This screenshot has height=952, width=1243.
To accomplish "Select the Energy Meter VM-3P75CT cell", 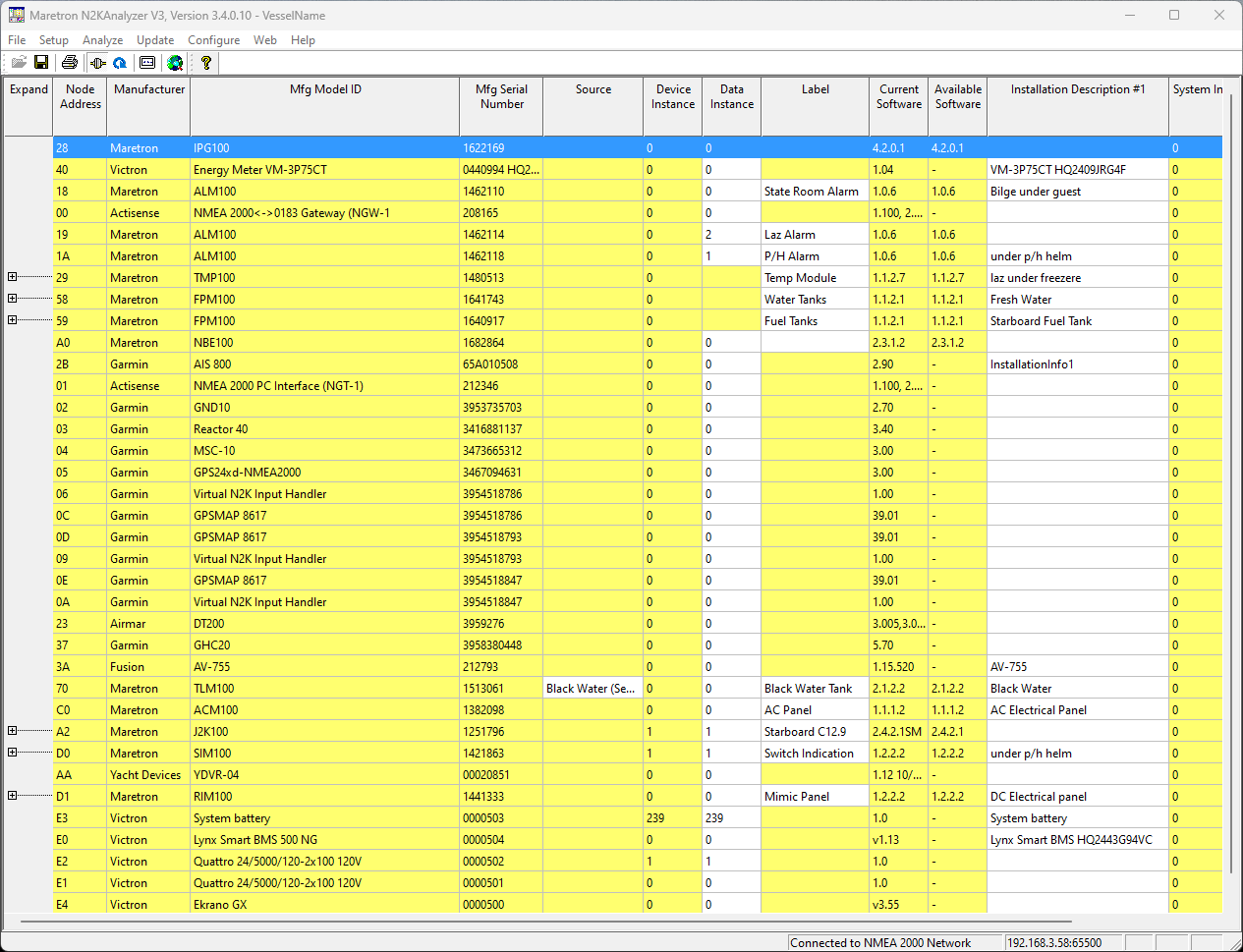I will tap(325, 170).
